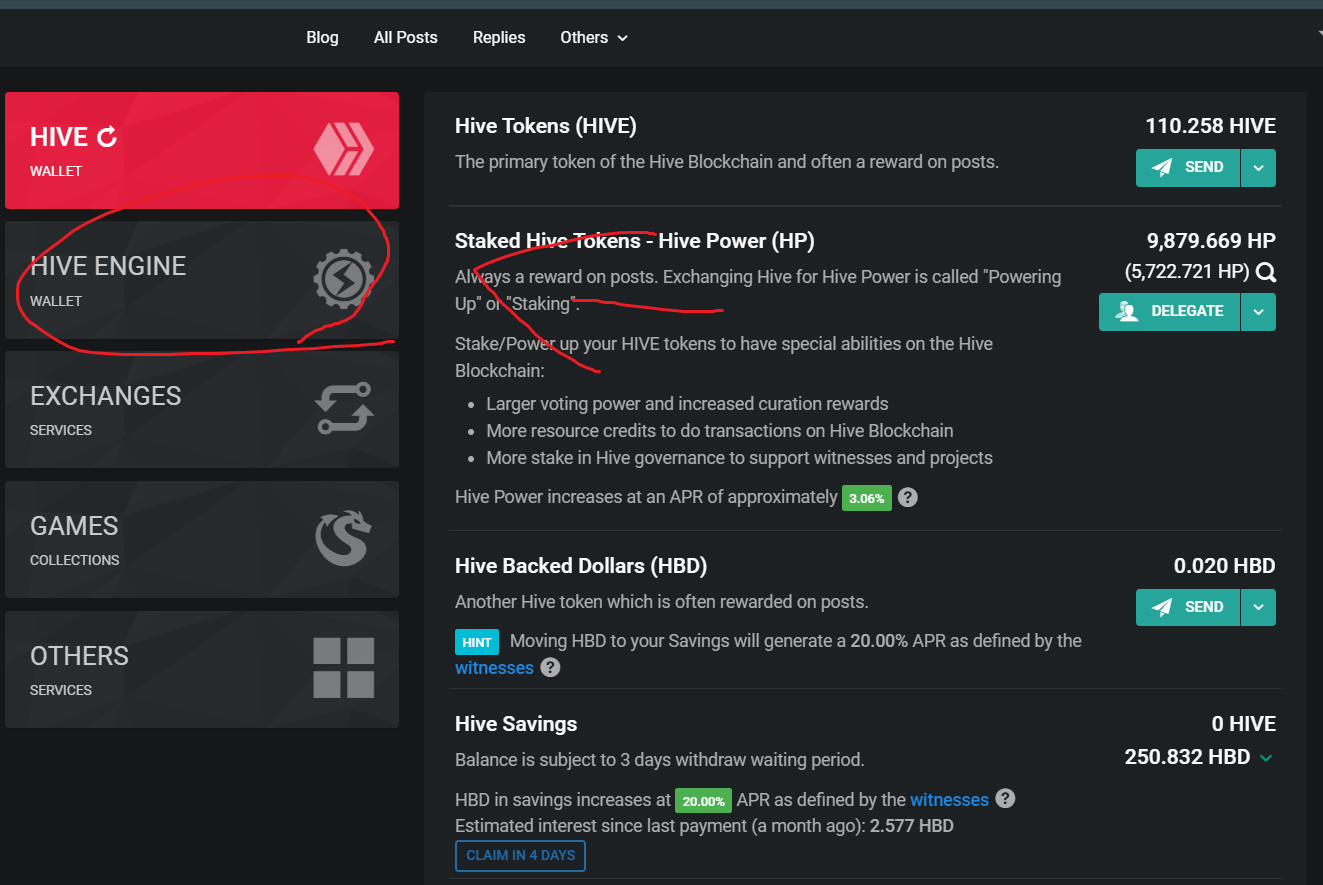Click the 9,879.669 HP balance
The height and width of the screenshot is (885, 1323).
tap(1211, 241)
